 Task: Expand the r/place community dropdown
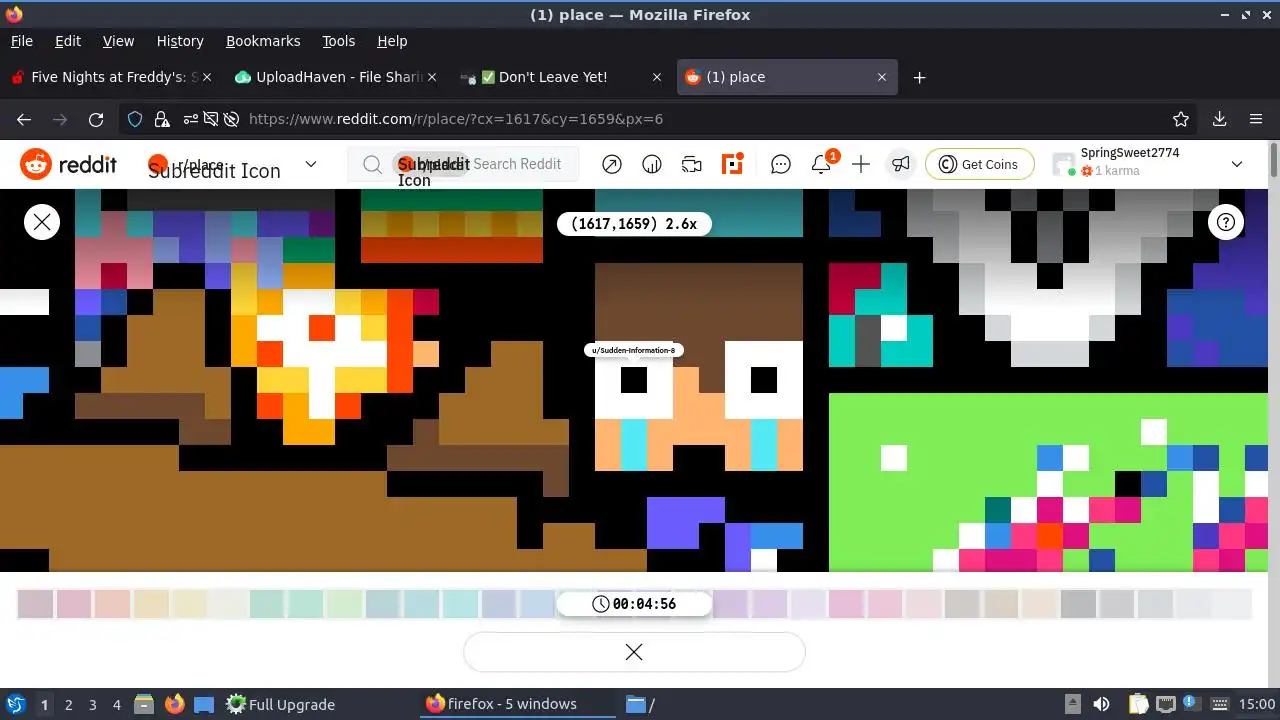[311, 164]
